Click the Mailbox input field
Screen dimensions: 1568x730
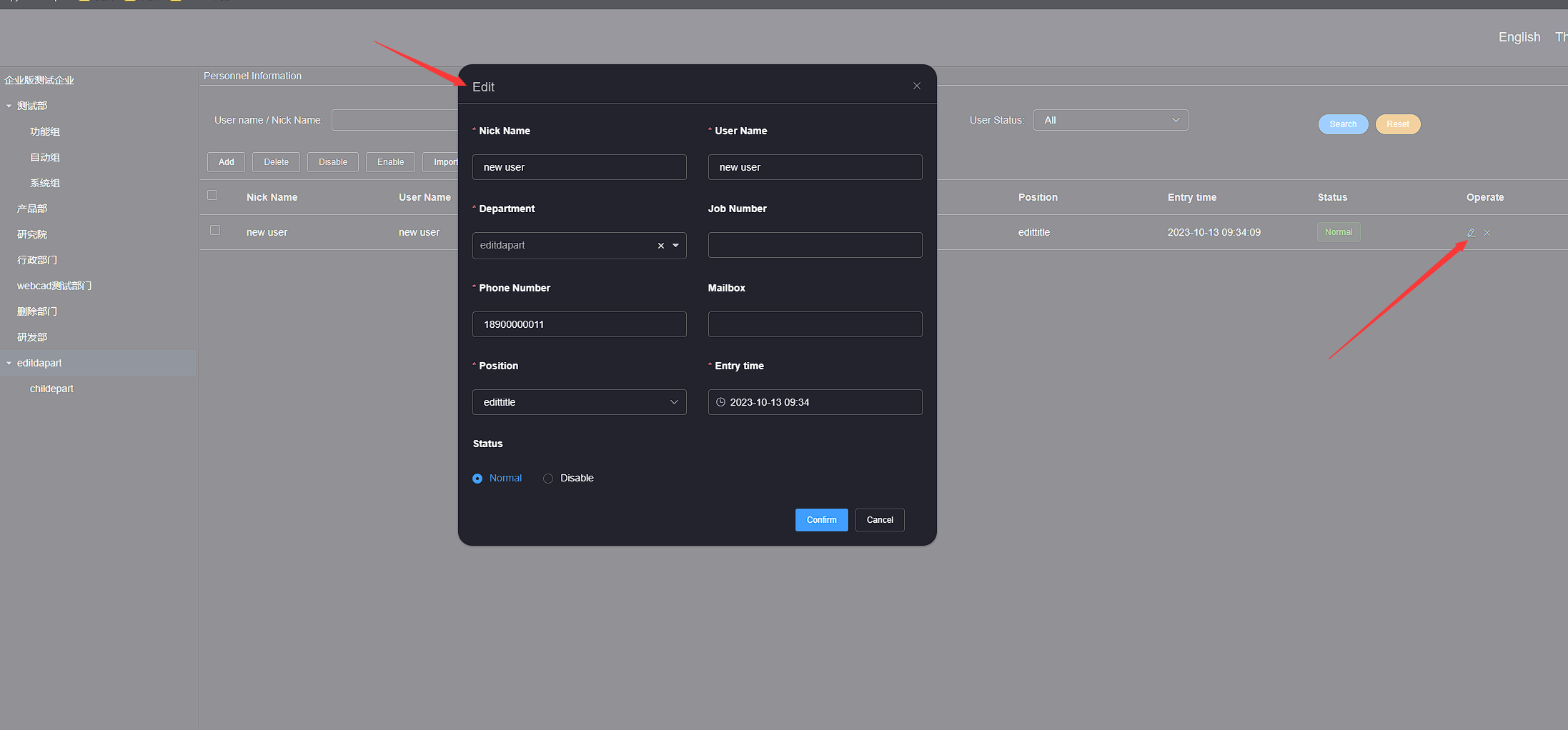pos(815,324)
